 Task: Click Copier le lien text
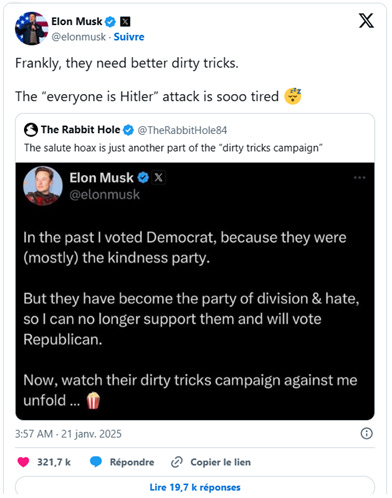pos(221,462)
